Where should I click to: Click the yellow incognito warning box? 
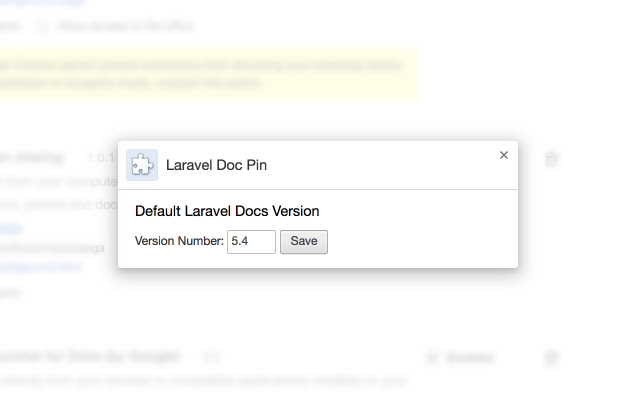click(x=200, y=74)
